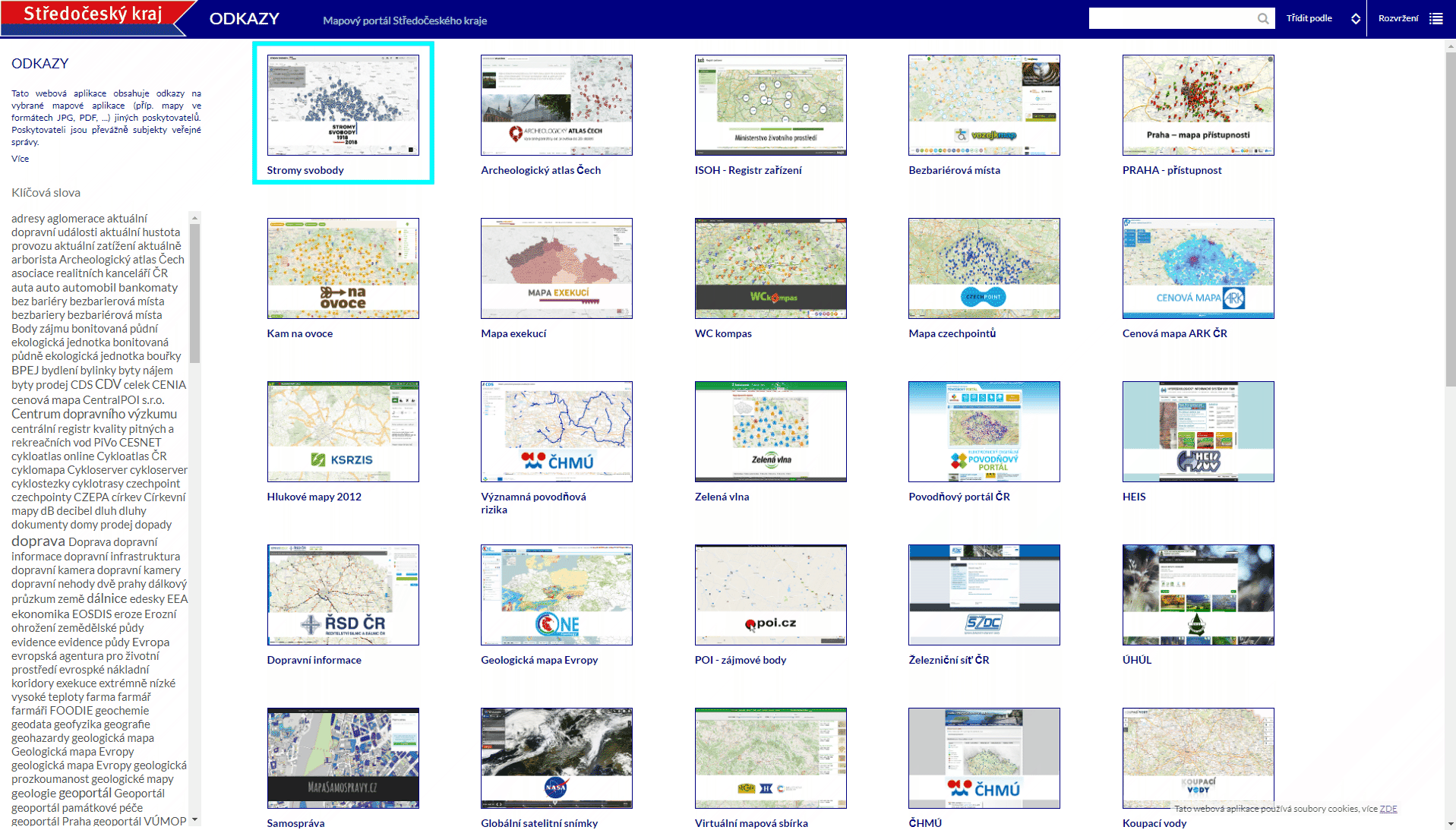1456x830 pixels.
Task: Open the POI - zájmové body thumbnail
Action: [x=770, y=595]
